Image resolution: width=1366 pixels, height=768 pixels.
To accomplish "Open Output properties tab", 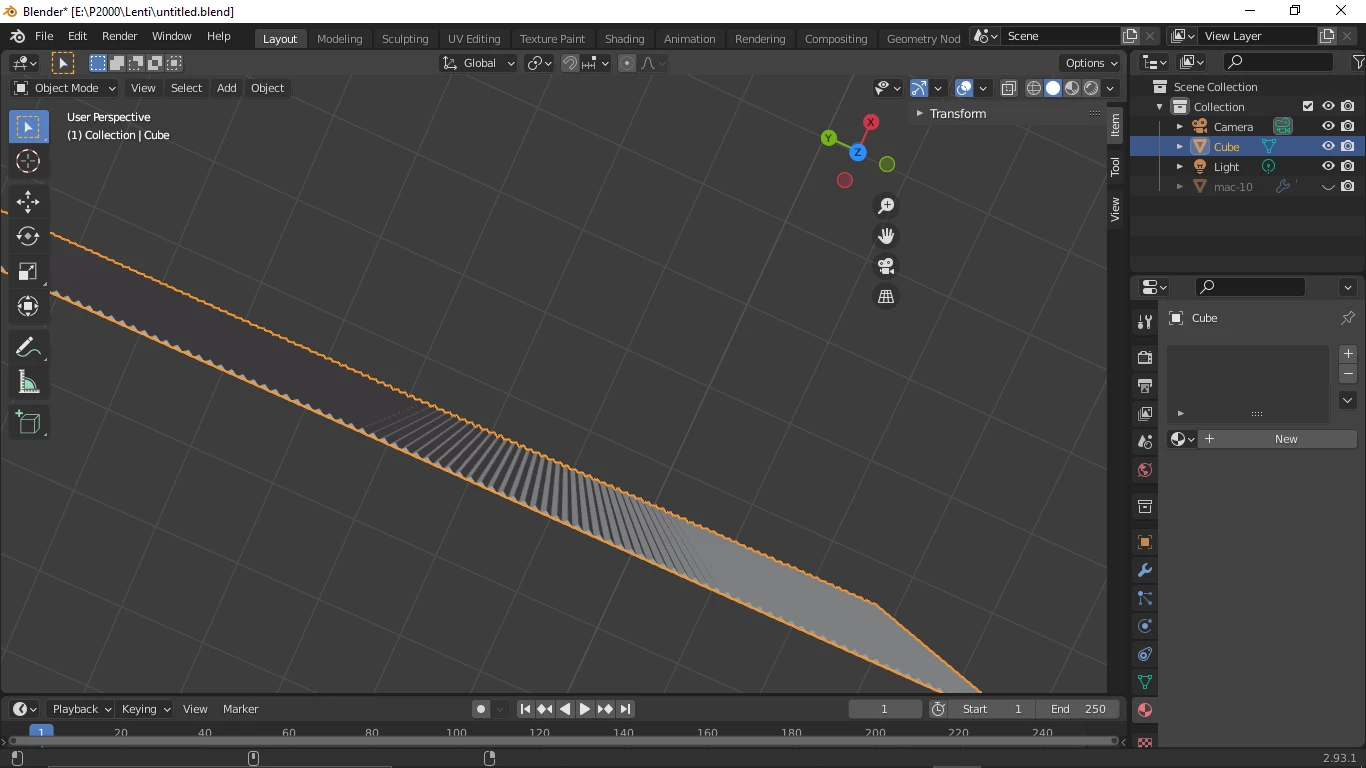I will [1145, 385].
